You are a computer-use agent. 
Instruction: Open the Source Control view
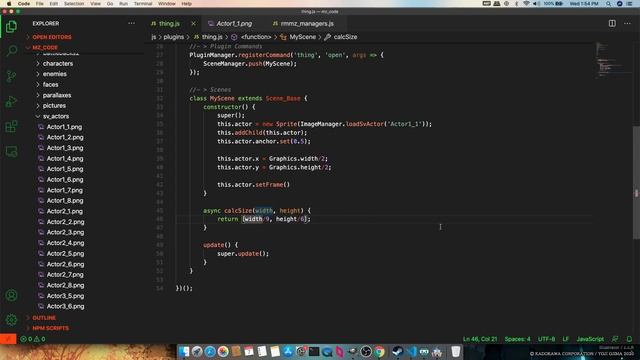coord(11,76)
